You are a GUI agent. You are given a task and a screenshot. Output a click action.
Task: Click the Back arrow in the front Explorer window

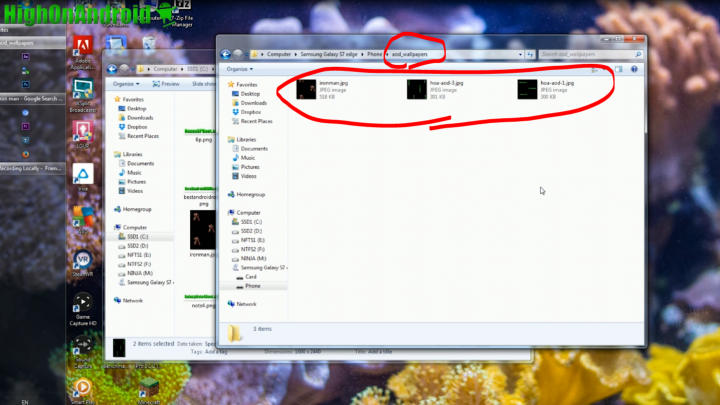click(227, 53)
